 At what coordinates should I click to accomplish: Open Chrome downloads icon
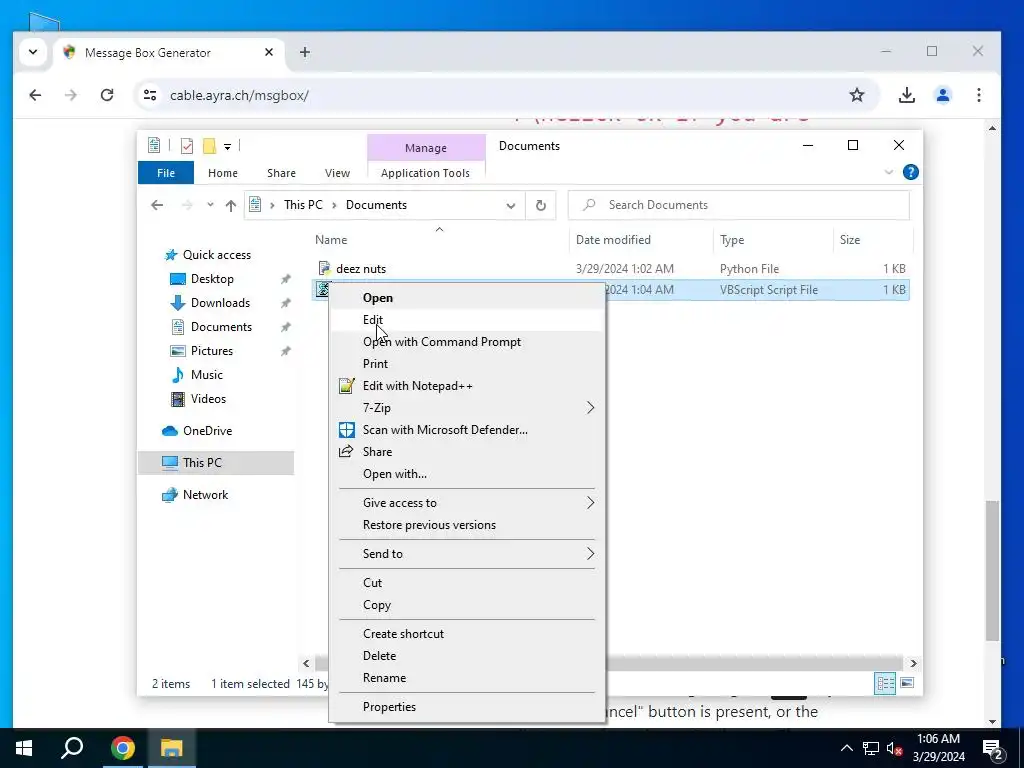[906, 95]
